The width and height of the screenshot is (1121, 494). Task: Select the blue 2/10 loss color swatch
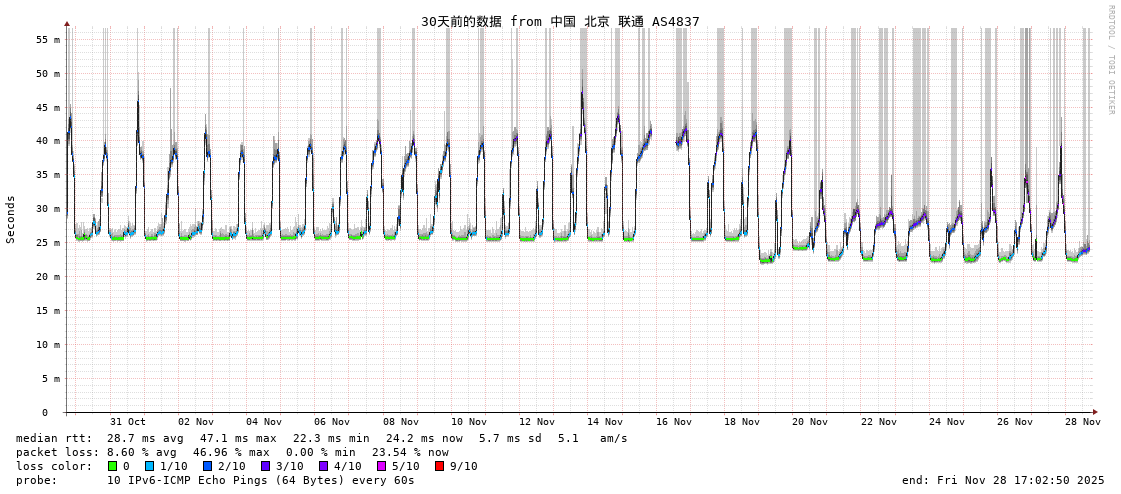[x=207, y=466]
